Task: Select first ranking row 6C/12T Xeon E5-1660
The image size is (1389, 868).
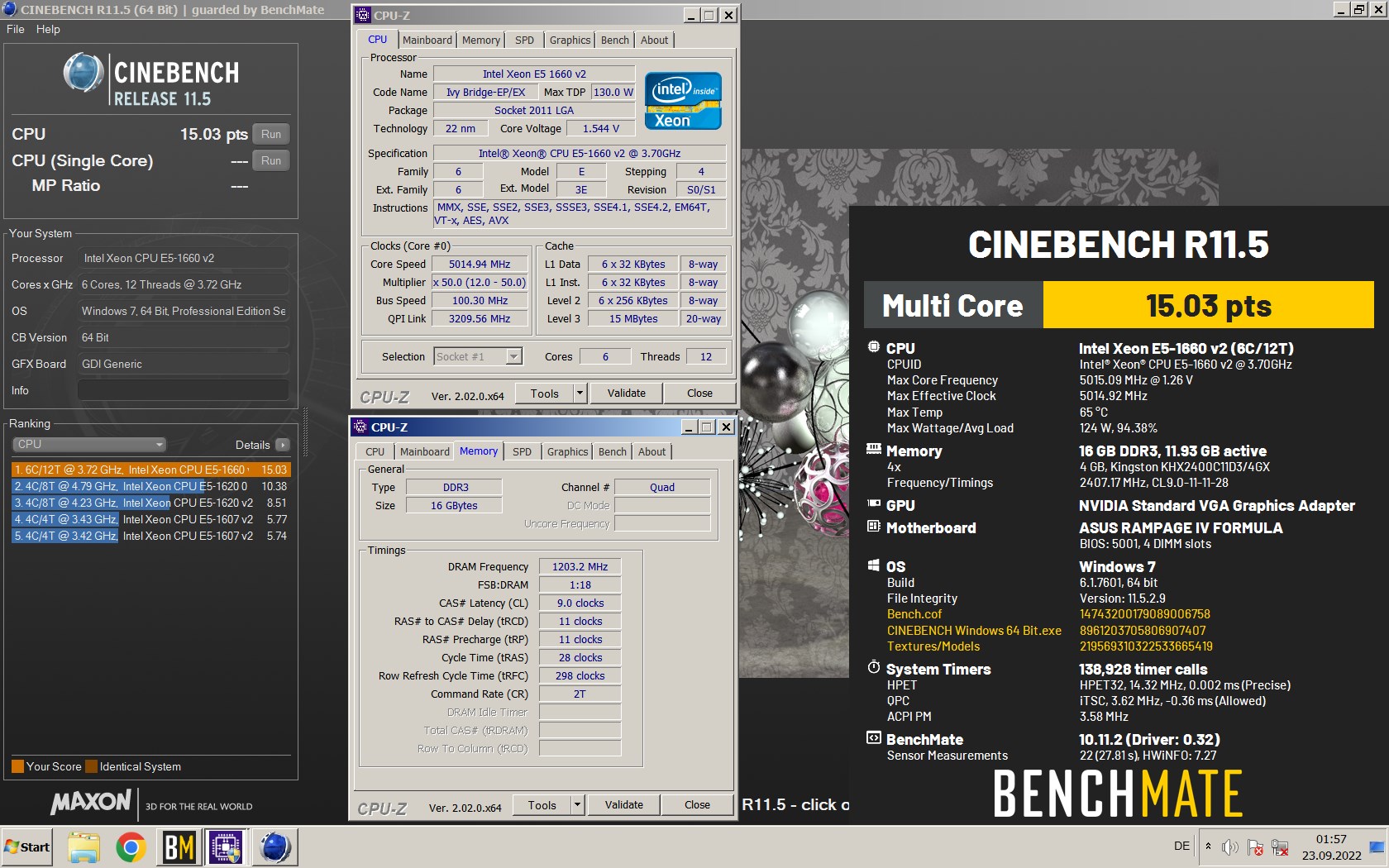Action: [x=151, y=470]
